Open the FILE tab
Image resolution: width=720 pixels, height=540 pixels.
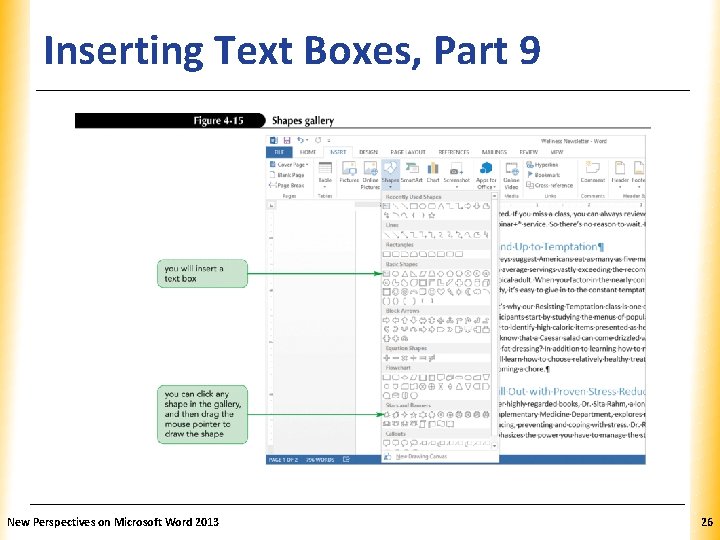tap(279, 152)
